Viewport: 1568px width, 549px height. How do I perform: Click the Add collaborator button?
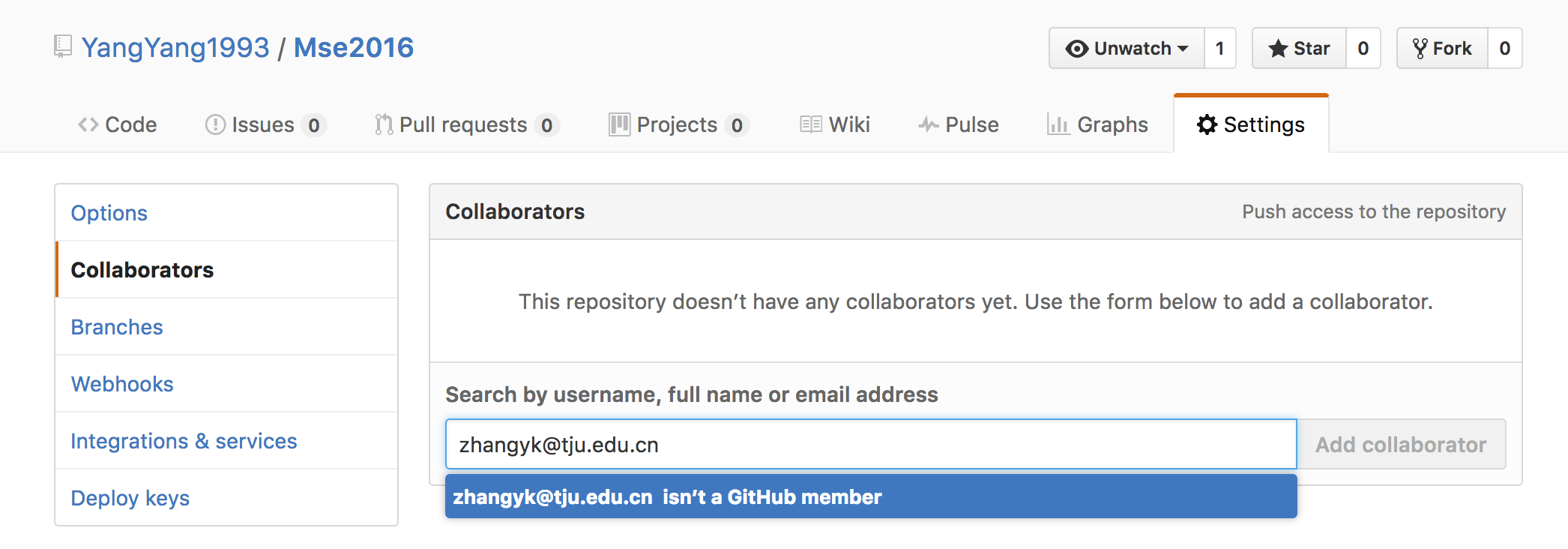point(1402,445)
